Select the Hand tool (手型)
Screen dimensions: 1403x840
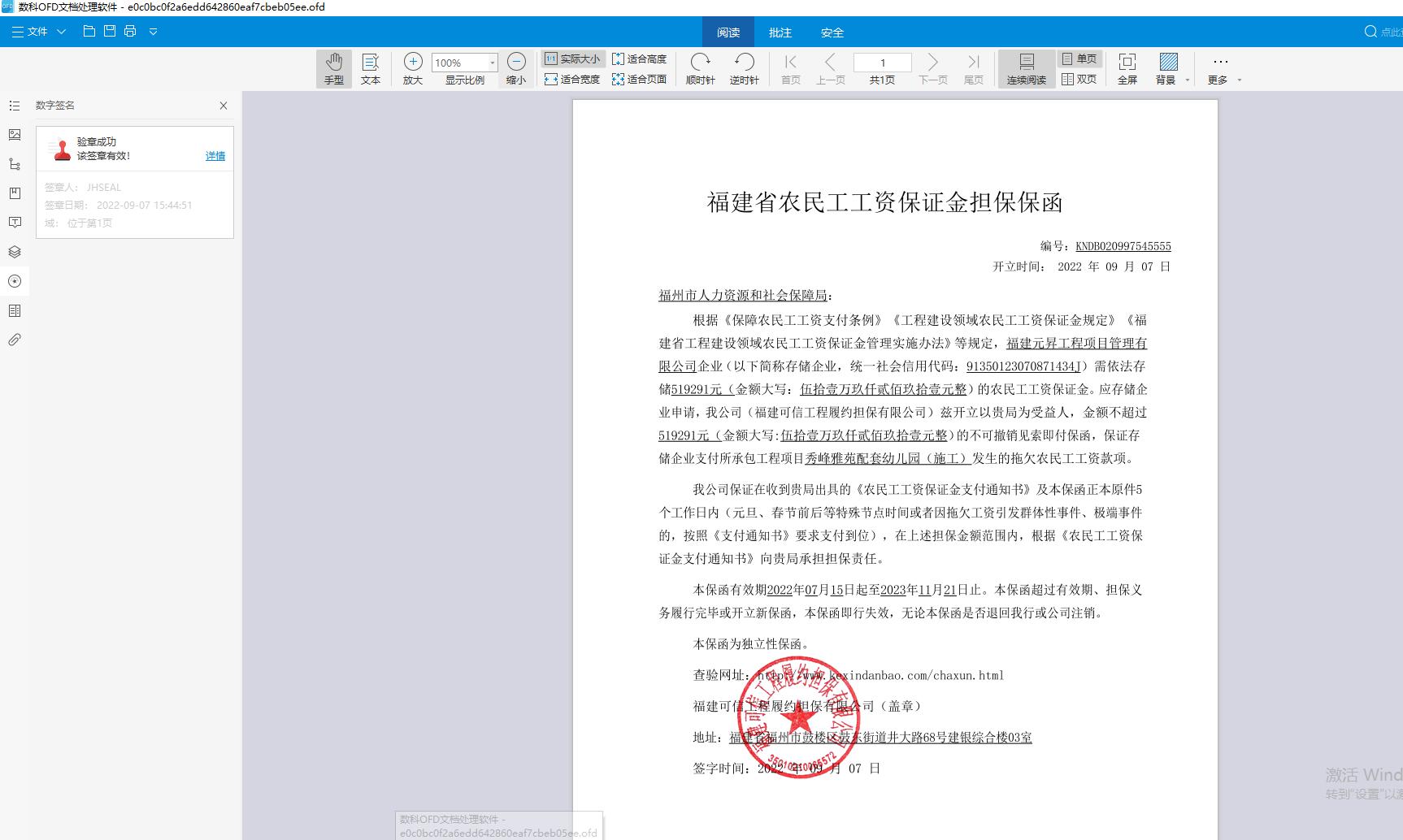pyautogui.click(x=334, y=68)
